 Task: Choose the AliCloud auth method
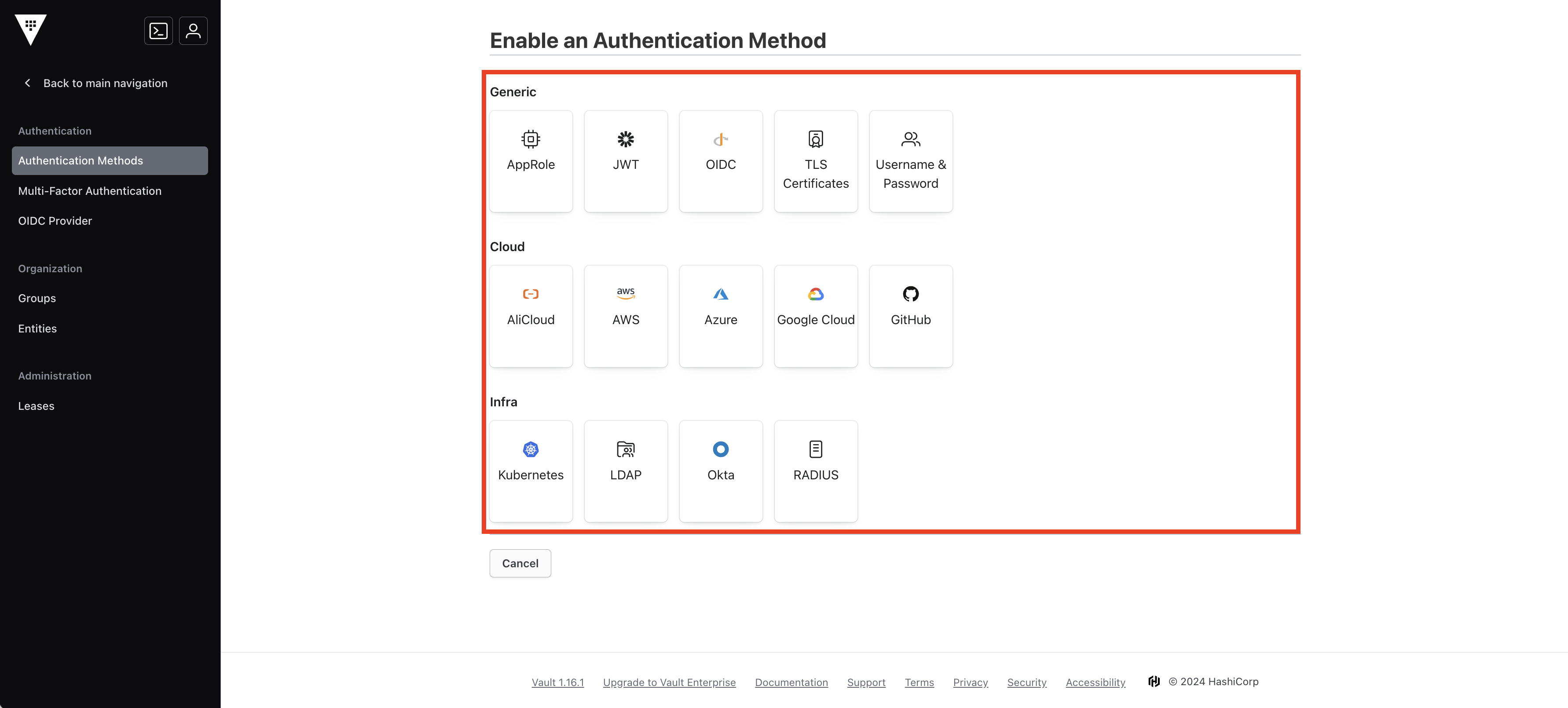click(530, 316)
